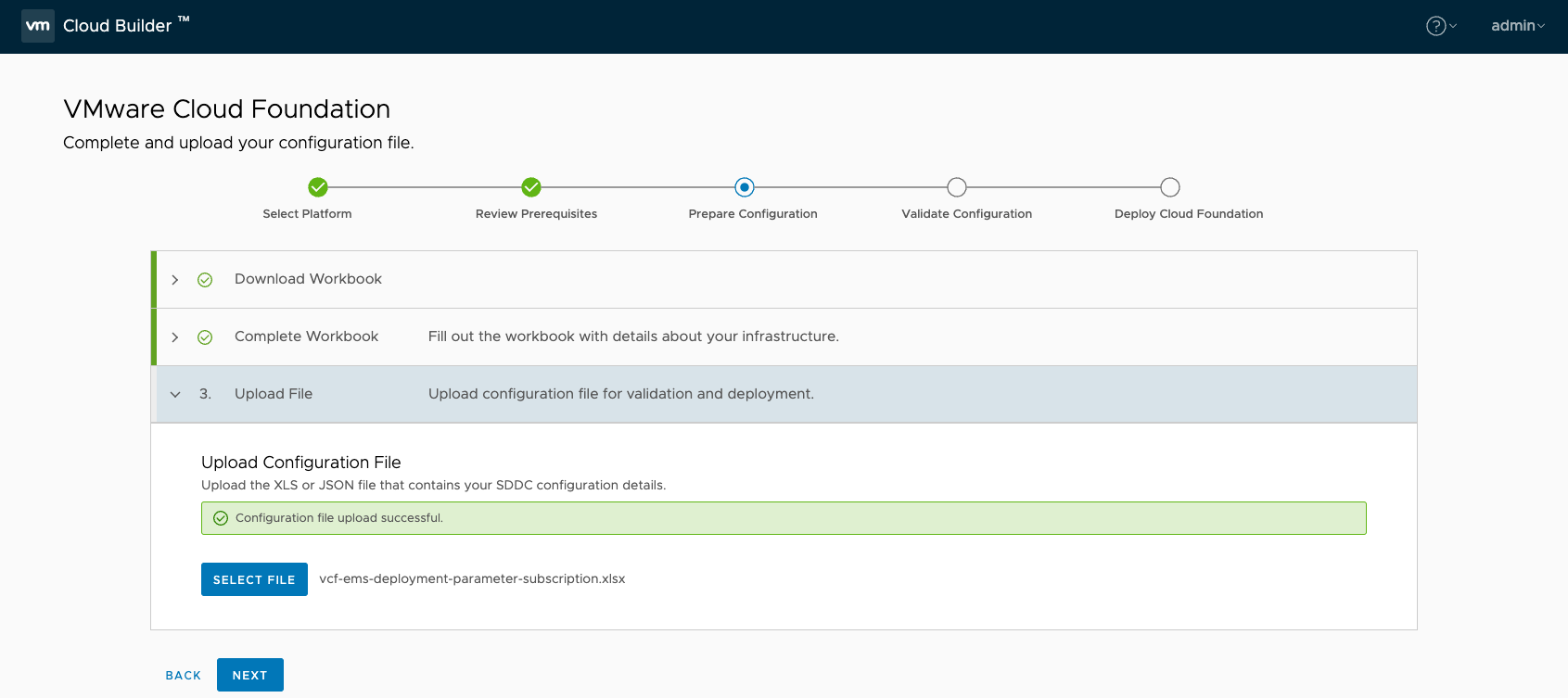Click the Prepare Configuration current step marker
The width and height of the screenshot is (1568, 698).
pos(745,187)
